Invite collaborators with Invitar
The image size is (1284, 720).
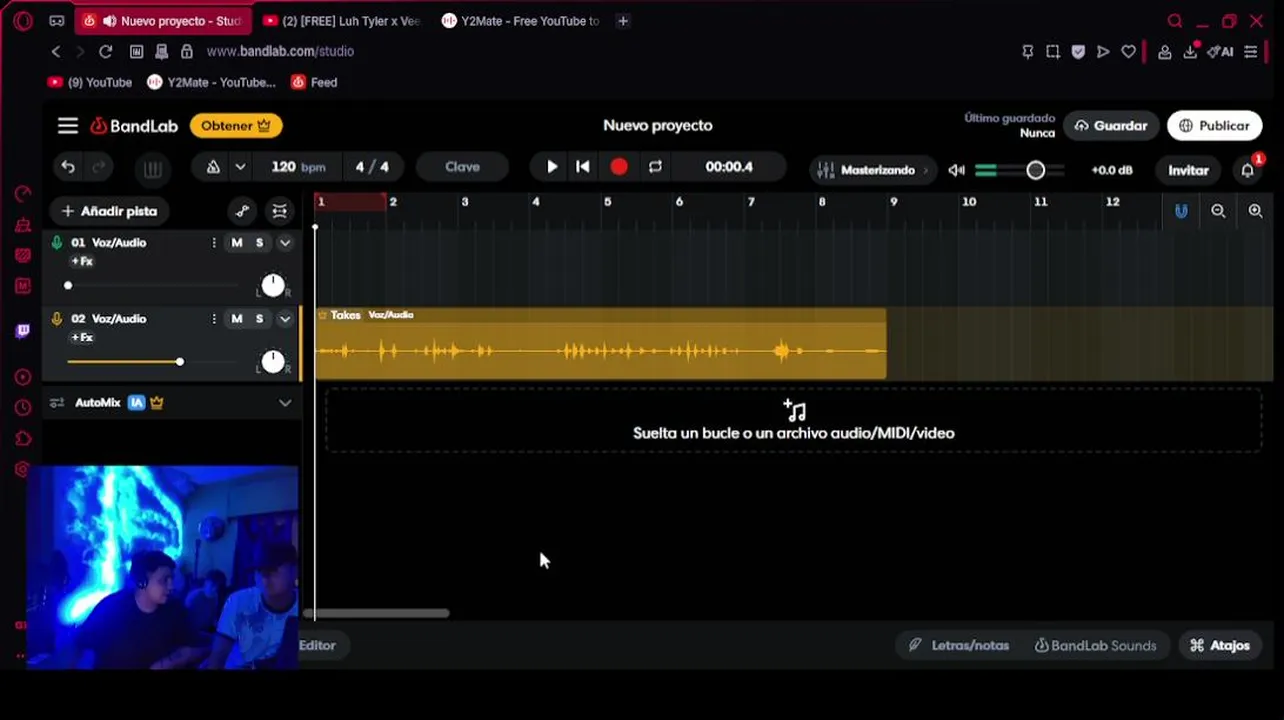(x=1188, y=170)
